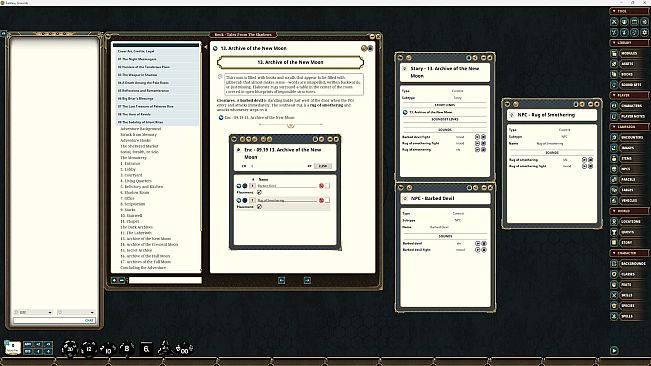
Task: Open the Images campaign list
Action: tap(629, 148)
